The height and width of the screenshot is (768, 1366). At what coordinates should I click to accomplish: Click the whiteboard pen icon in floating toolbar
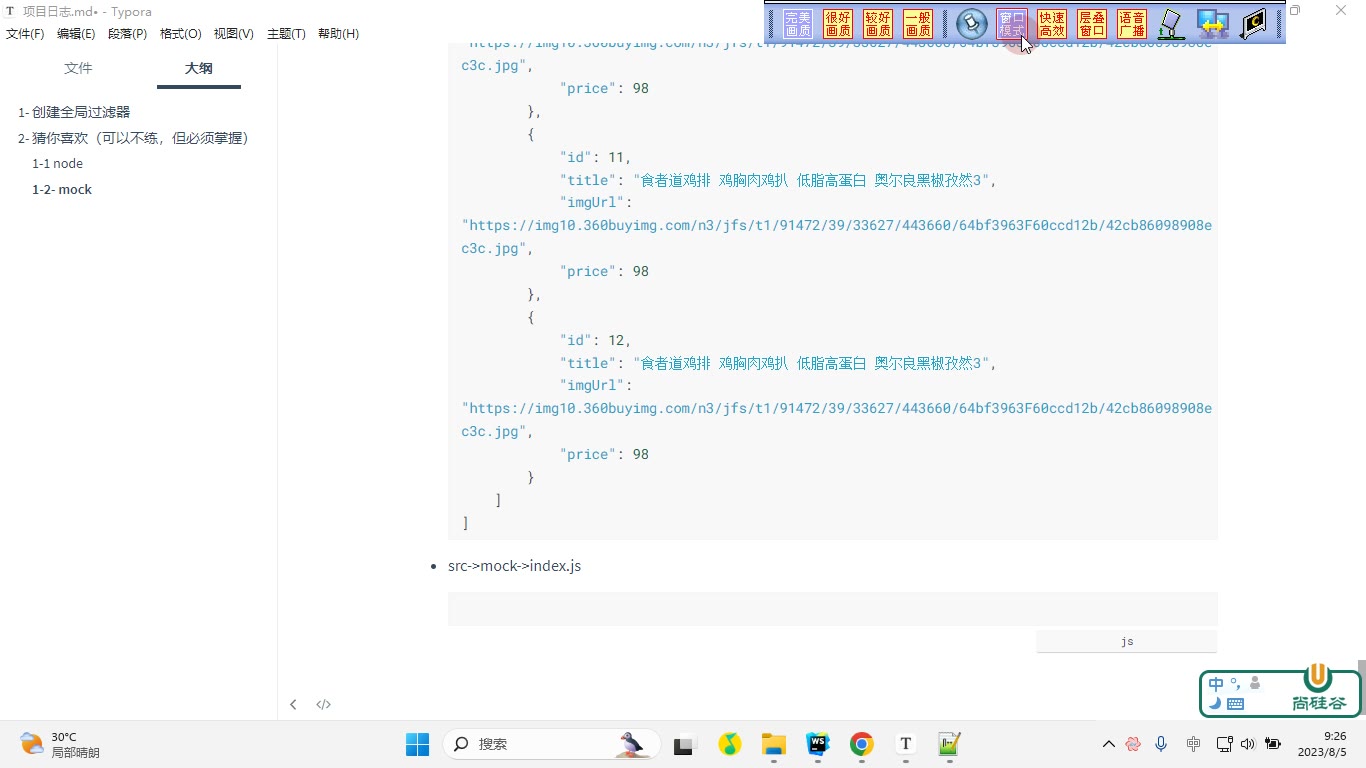(1172, 24)
